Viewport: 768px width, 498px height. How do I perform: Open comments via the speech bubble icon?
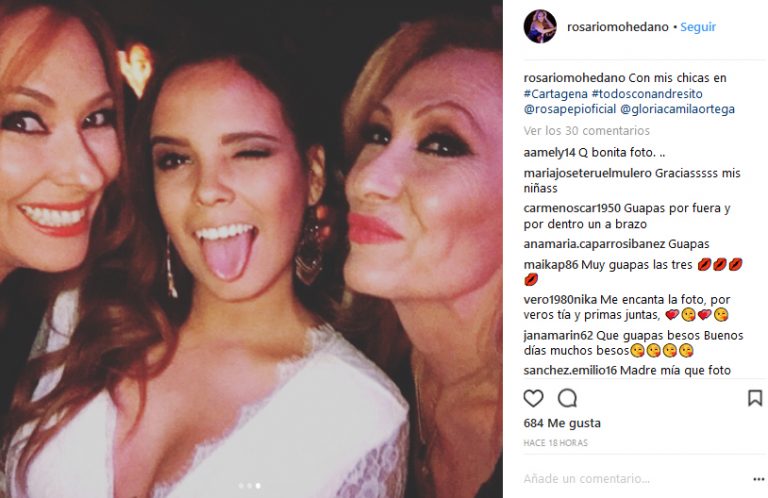567,399
